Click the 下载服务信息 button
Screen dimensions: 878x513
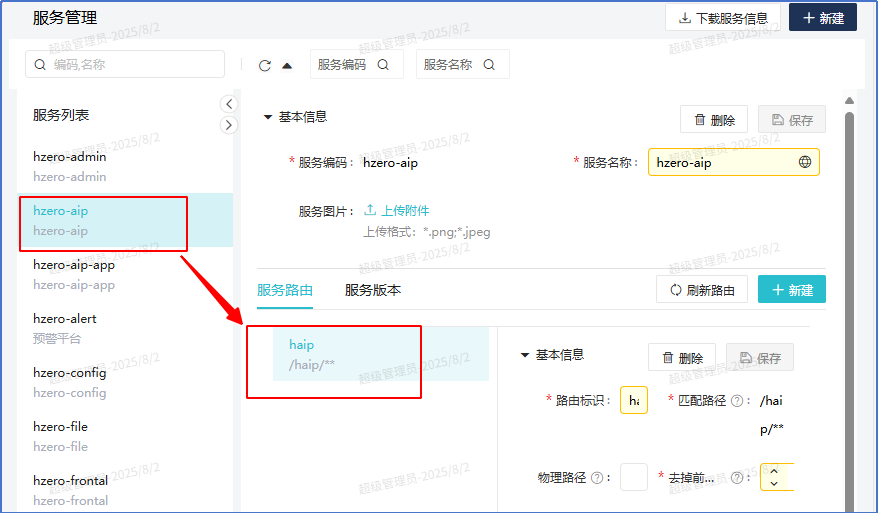[722, 18]
